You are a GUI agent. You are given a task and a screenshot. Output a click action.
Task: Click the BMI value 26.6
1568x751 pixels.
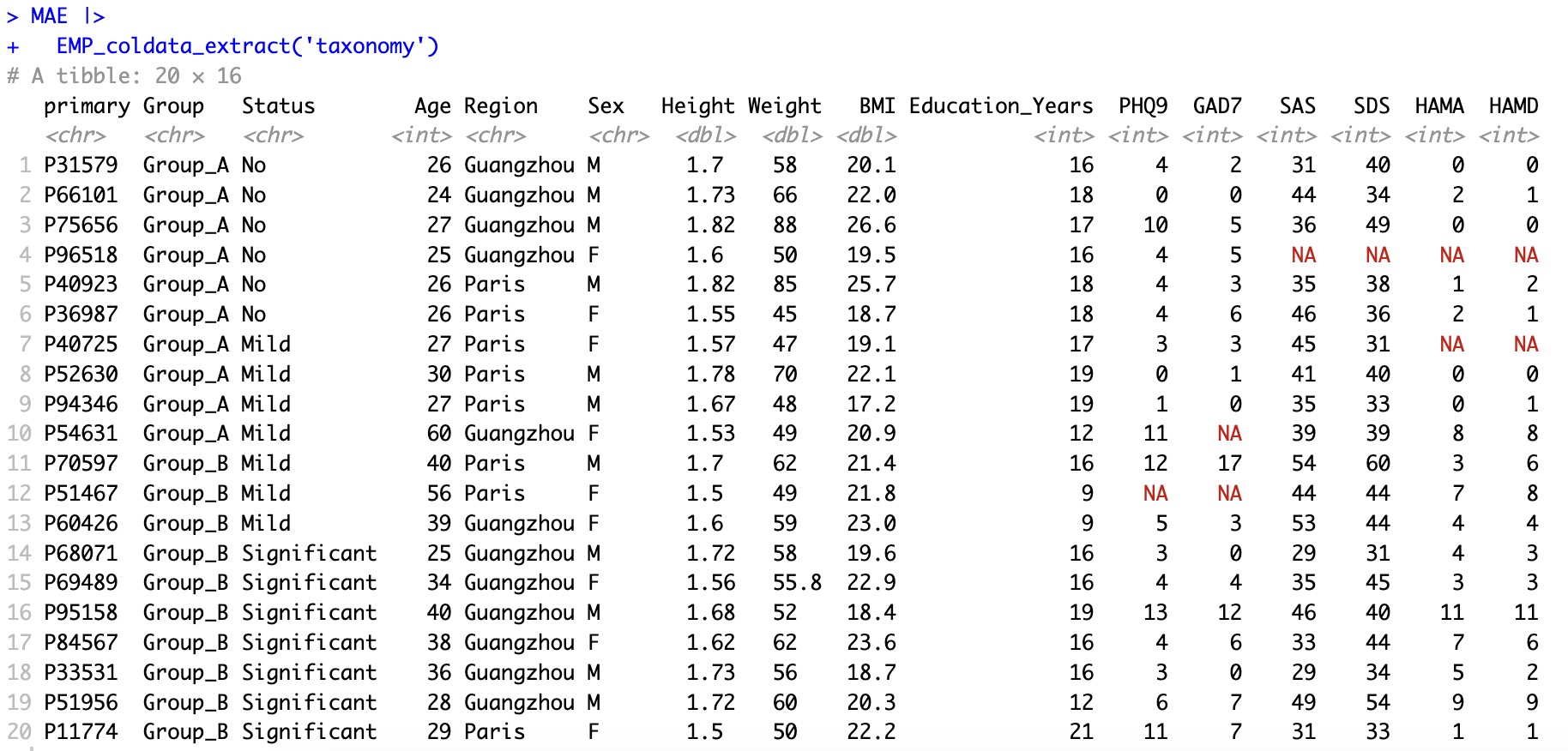(x=871, y=225)
